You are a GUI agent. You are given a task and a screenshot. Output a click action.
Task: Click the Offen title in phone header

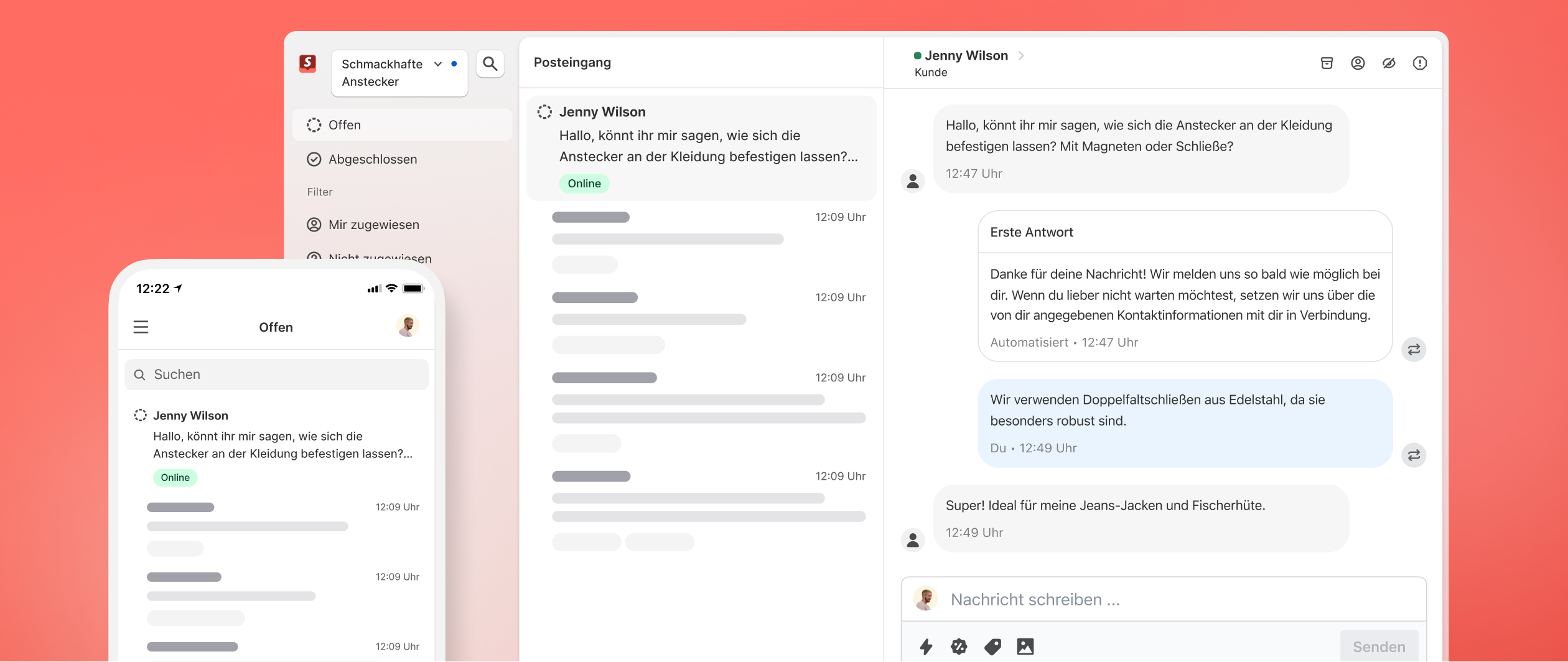276,327
